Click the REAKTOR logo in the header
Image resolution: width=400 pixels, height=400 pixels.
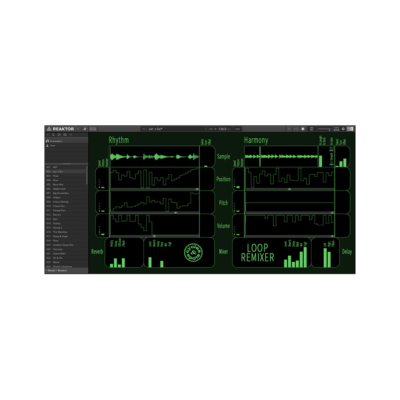point(60,129)
